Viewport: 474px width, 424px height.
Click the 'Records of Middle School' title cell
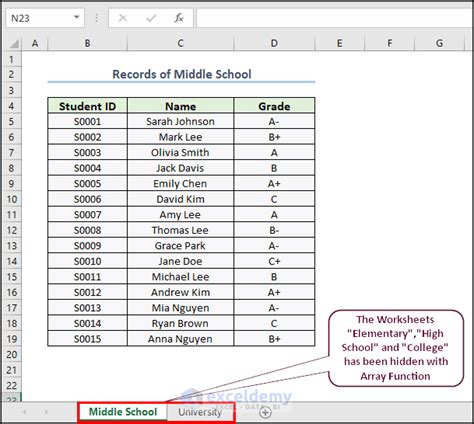181,74
